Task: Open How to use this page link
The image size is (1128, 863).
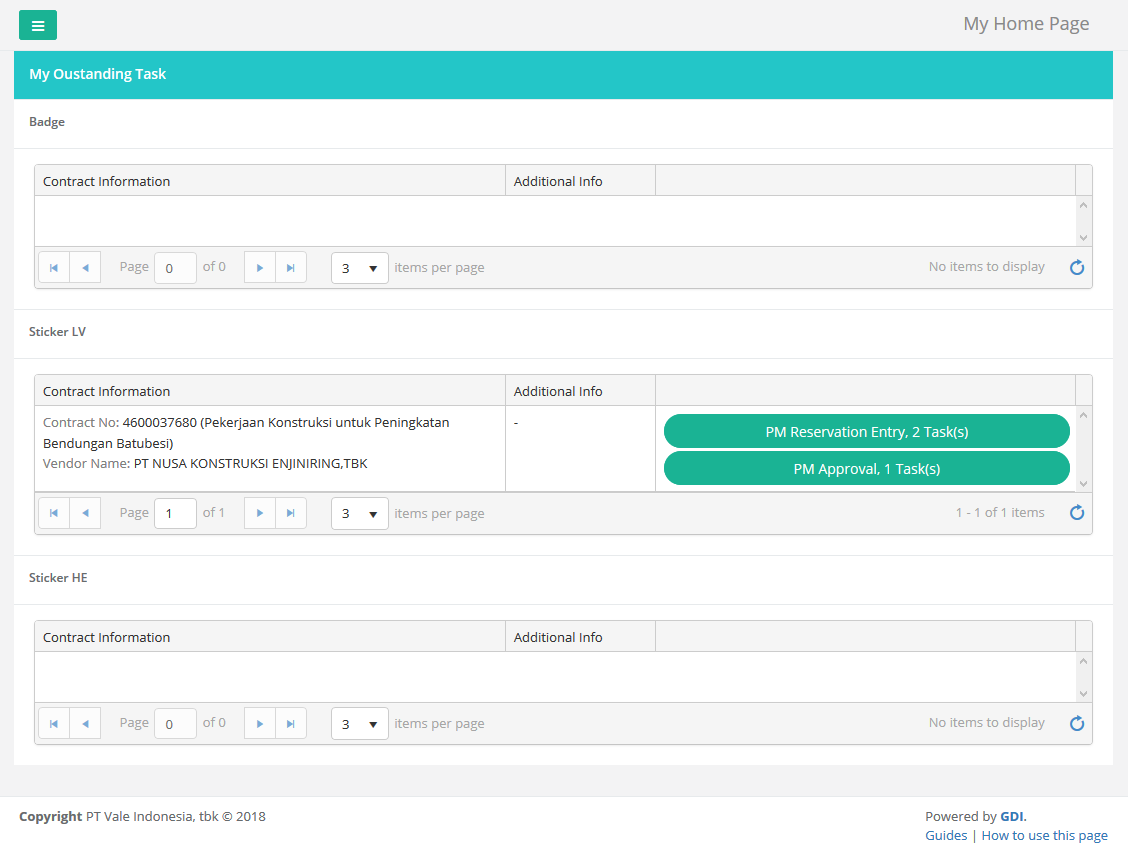Action: tap(1044, 836)
